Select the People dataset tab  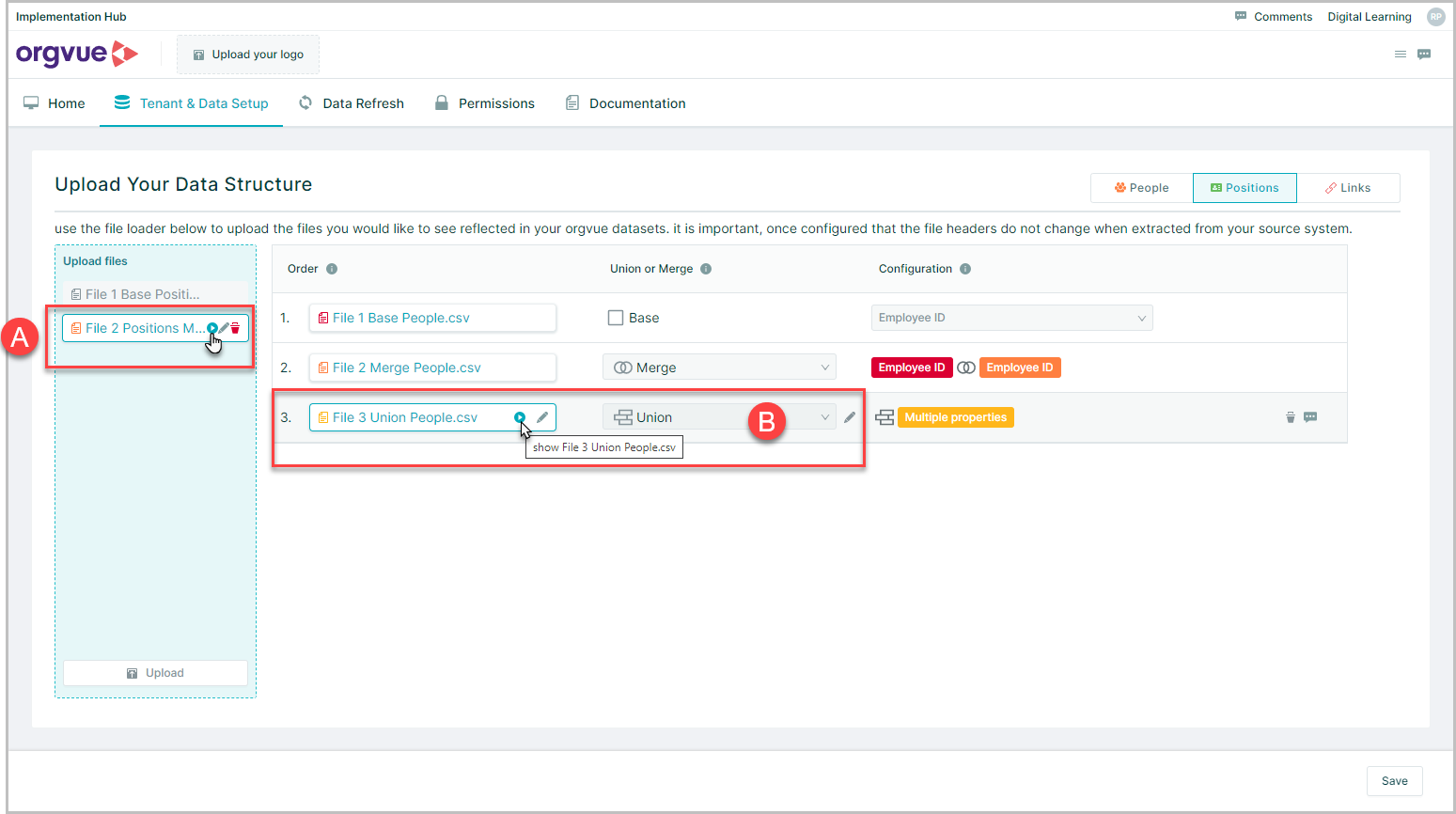[x=1141, y=188]
